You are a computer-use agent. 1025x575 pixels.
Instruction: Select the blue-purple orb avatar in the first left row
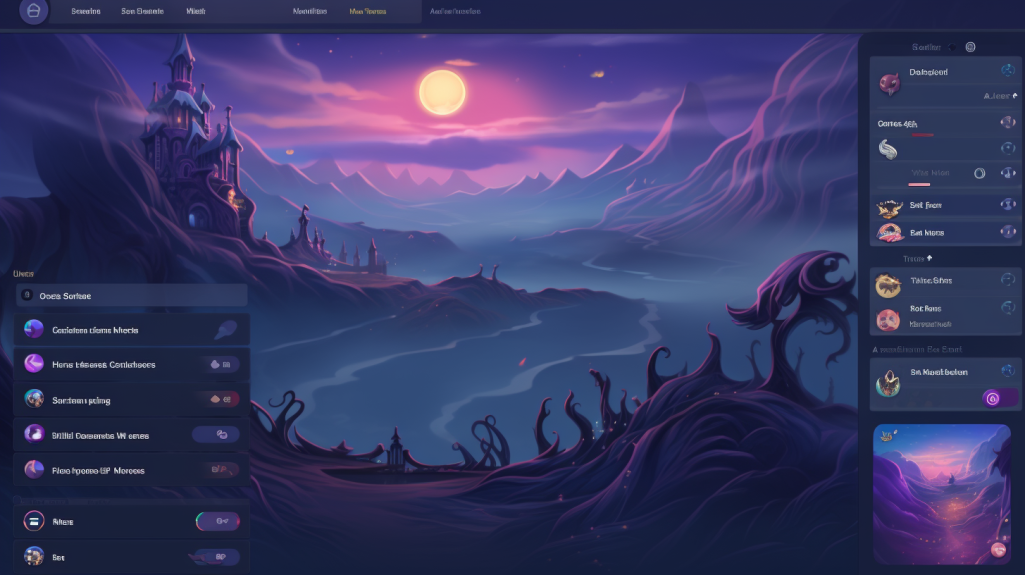click(x=34, y=329)
